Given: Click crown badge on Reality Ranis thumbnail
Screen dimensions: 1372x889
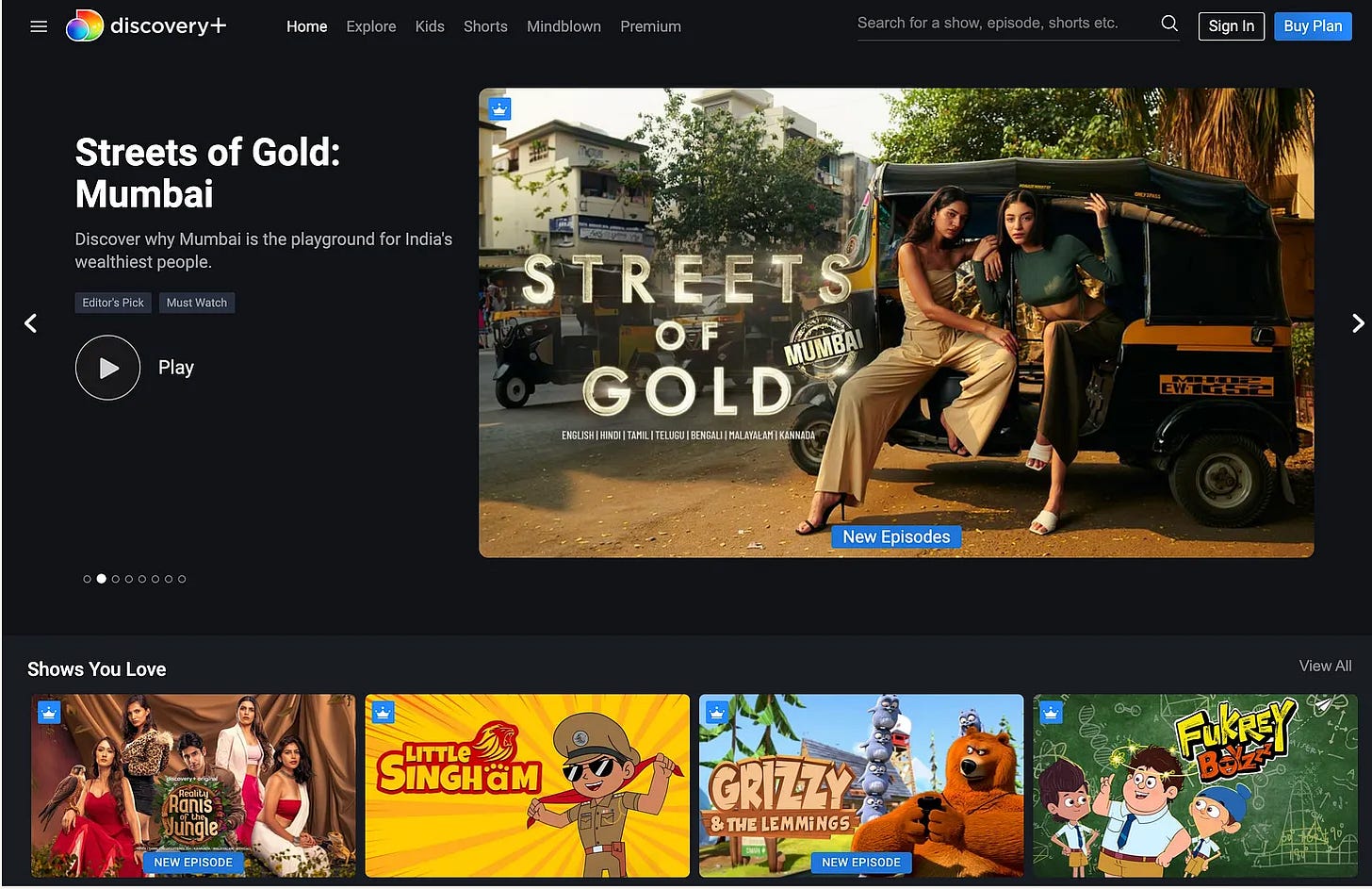Looking at the screenshot, I should 49,713.
